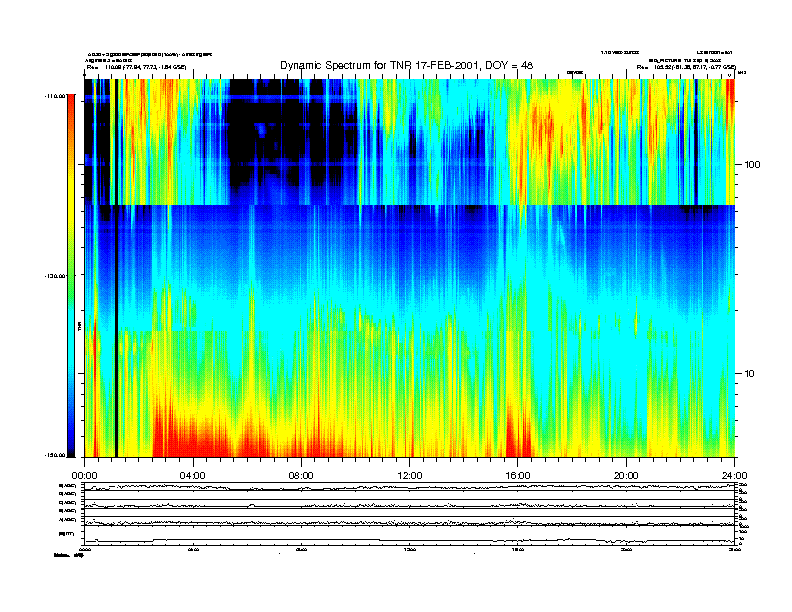This screenshot has height=612, width=792.
Task: Click the 12:00 time axis label
Action: tap(410, 476)
